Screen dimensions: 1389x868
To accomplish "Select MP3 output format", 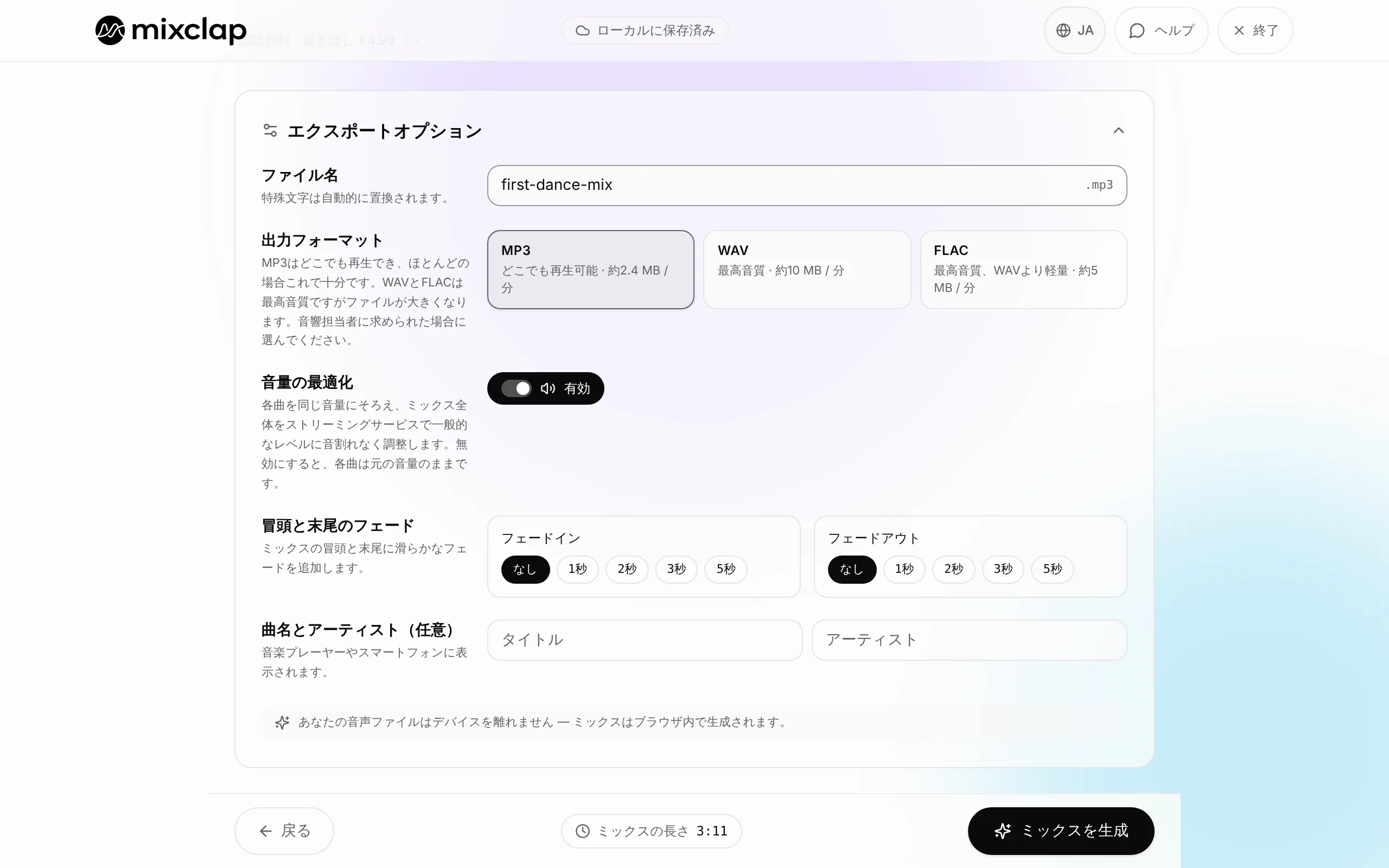I will pos(591,269).
